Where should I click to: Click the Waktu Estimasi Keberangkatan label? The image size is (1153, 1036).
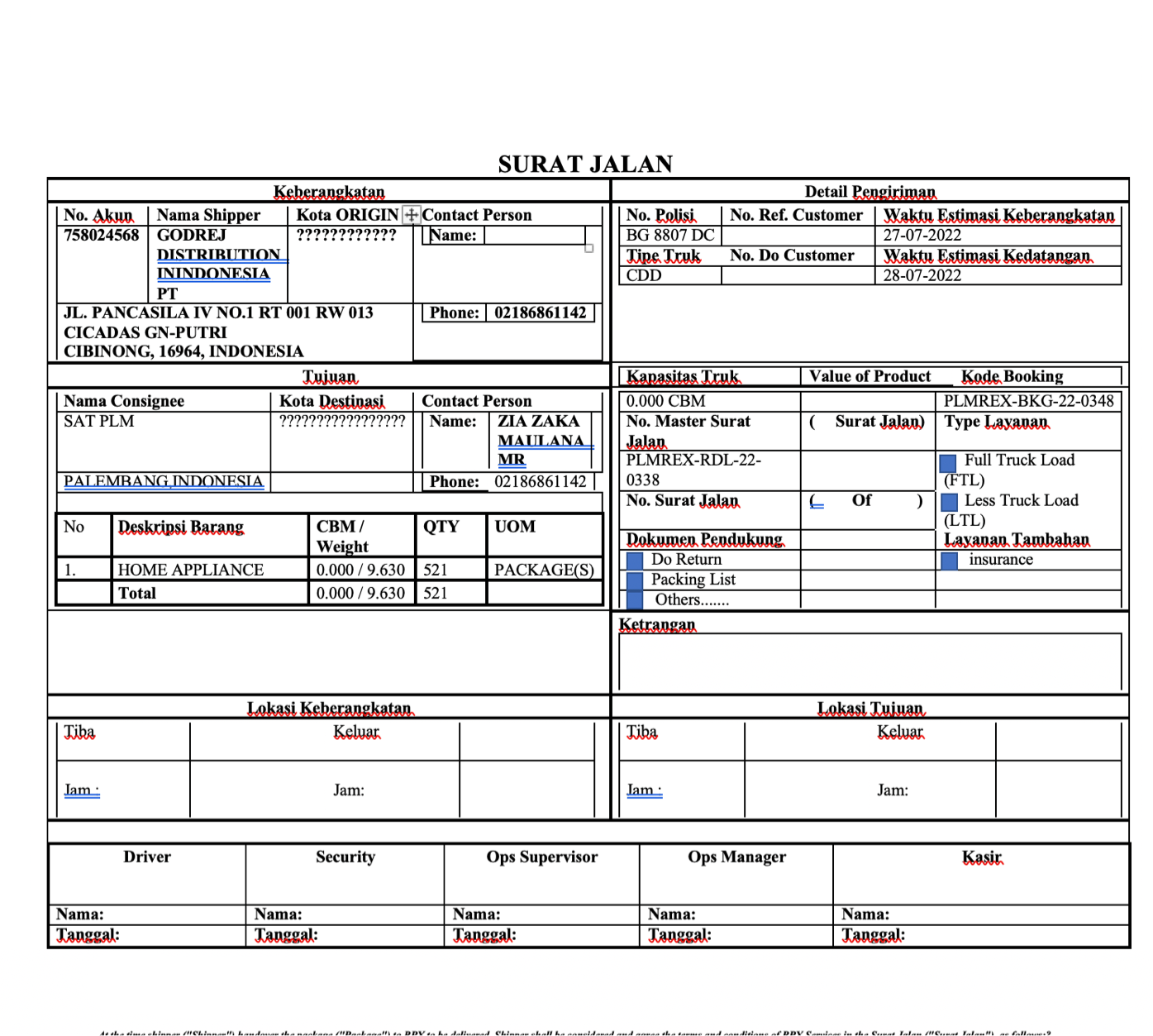point(998,215)
